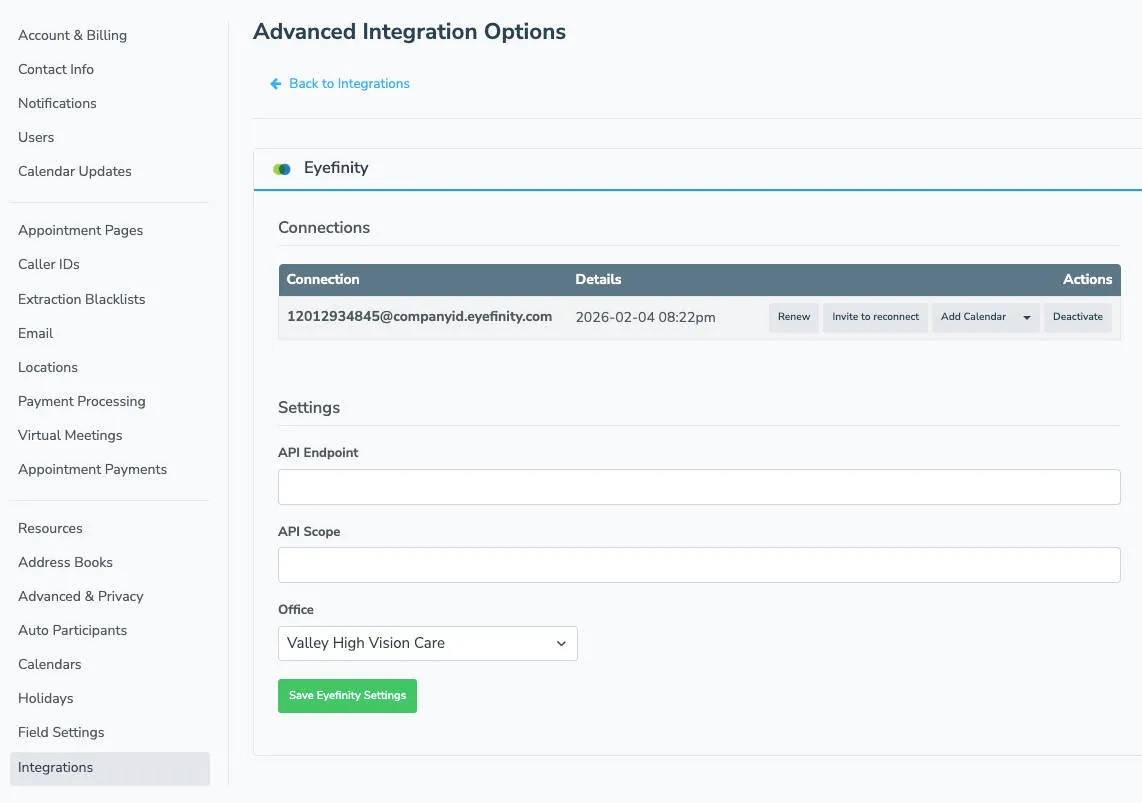Click the Eyefinity logo icon
Image resolution: width=1142 pixels, height=803 pixels.
280,168
